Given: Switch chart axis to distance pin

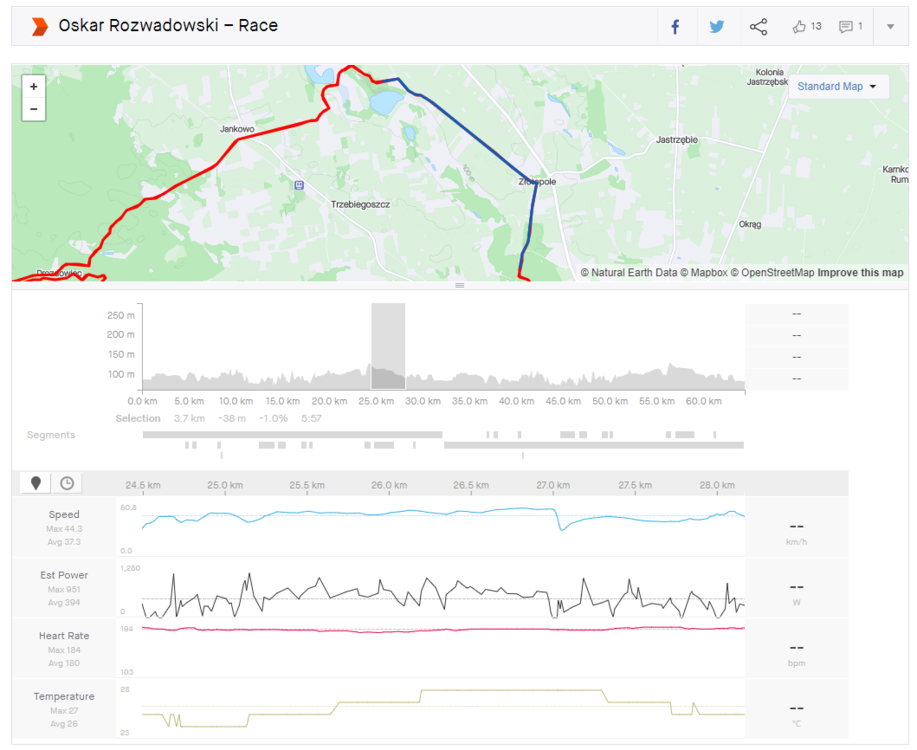Looking at the screenshot, I should [x=37, y=483].
